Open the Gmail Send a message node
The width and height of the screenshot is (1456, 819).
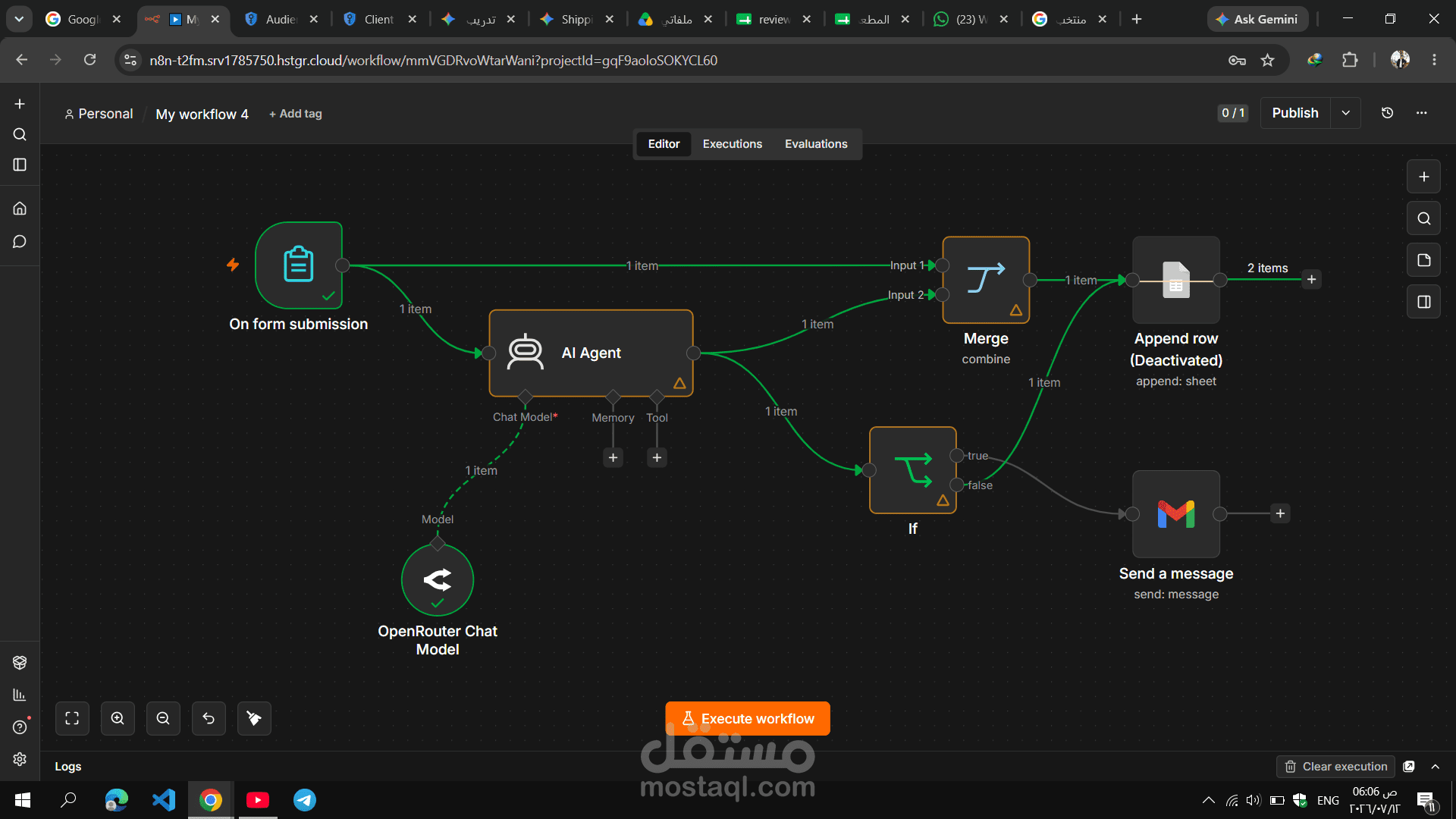1176,514
